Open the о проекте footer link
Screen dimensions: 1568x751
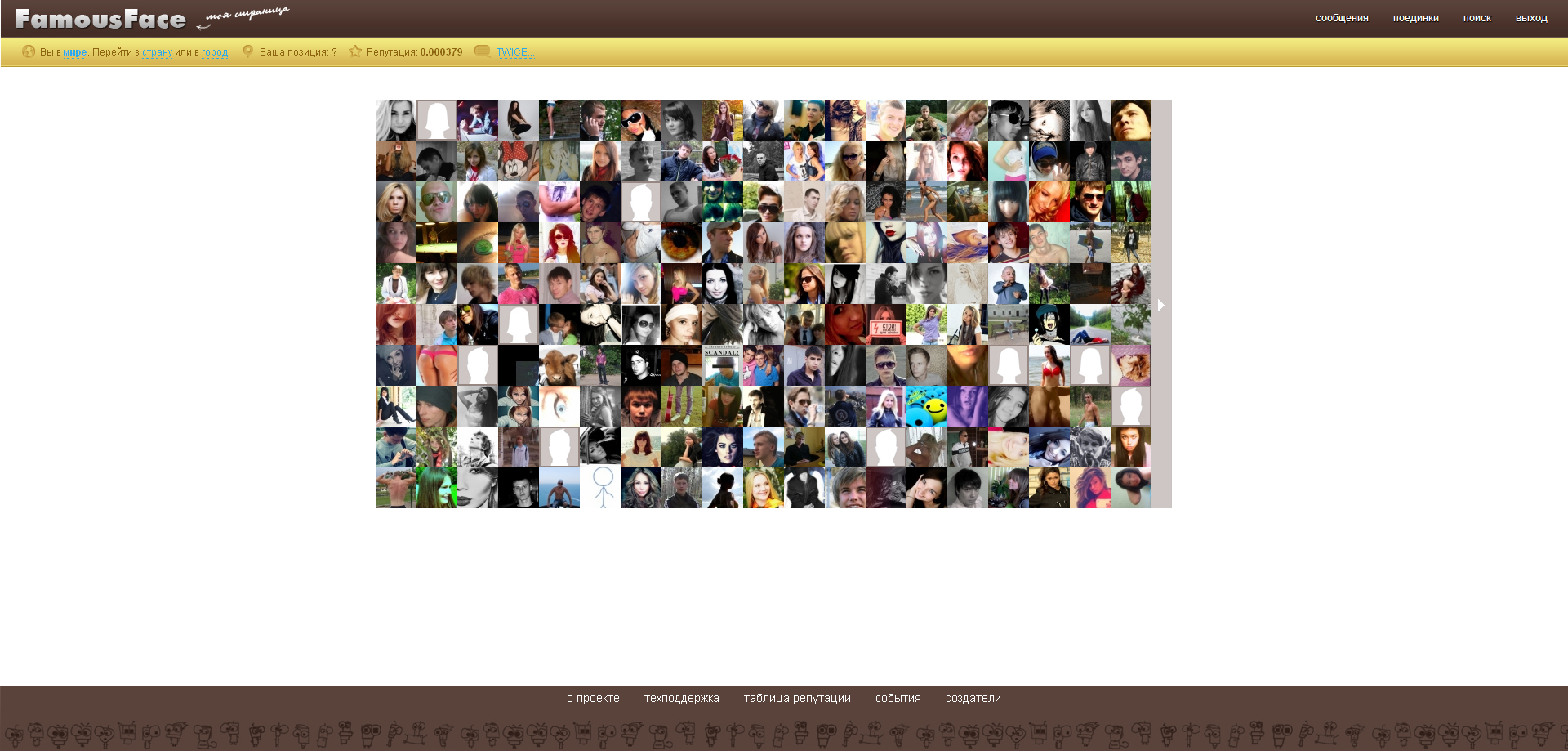[593, 698]
